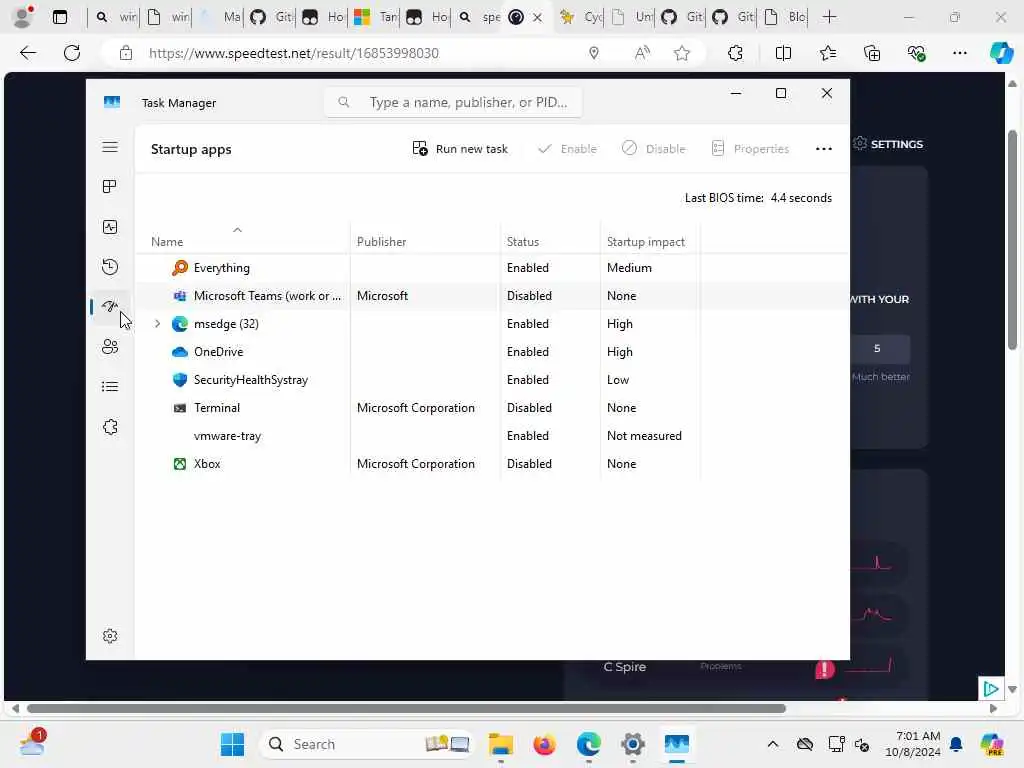This screenshot has height=768, width=1024.
Task: Select the Xbox startup entry
Action: coord(207,464)
